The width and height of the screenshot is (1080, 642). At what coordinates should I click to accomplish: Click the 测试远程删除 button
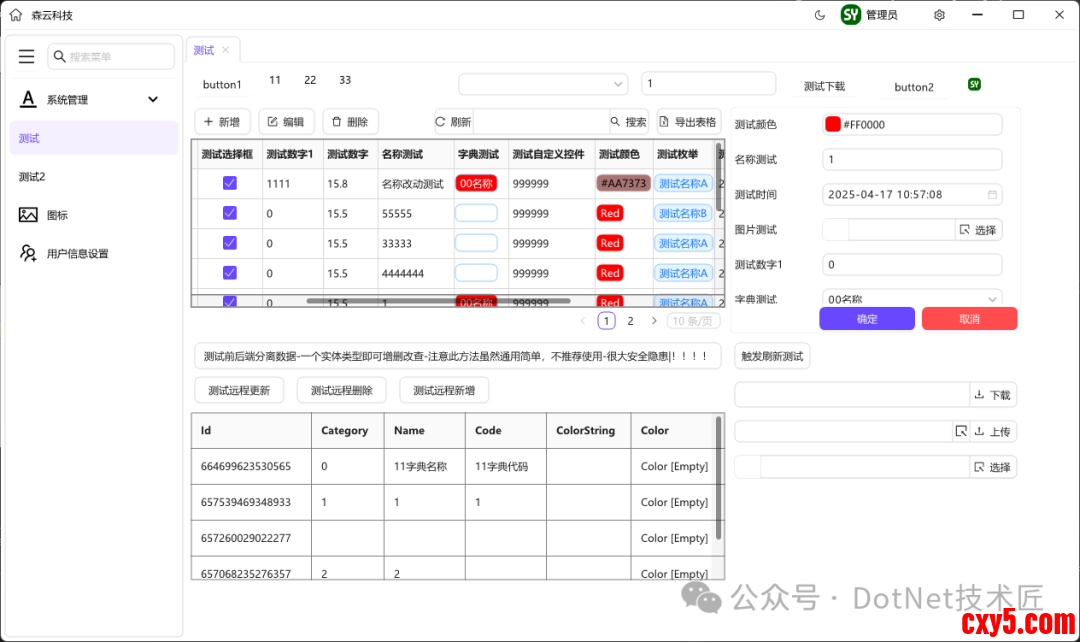click(x=341, y=390)
